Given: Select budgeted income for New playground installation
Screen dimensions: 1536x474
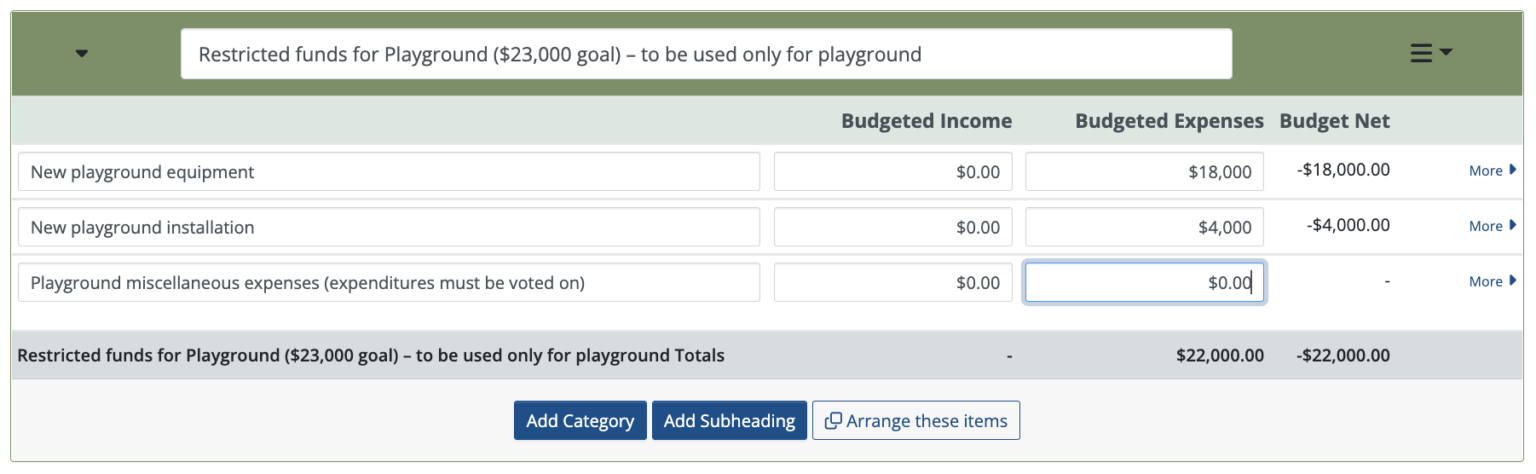Looking at the screenshot, I should click(892, 227).
